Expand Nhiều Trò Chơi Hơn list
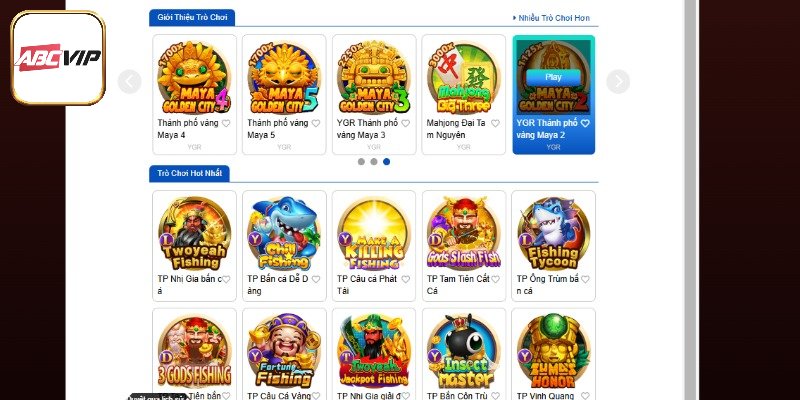Image resolution: width=800 pixels, height=400 pixels. pos(552,18)
